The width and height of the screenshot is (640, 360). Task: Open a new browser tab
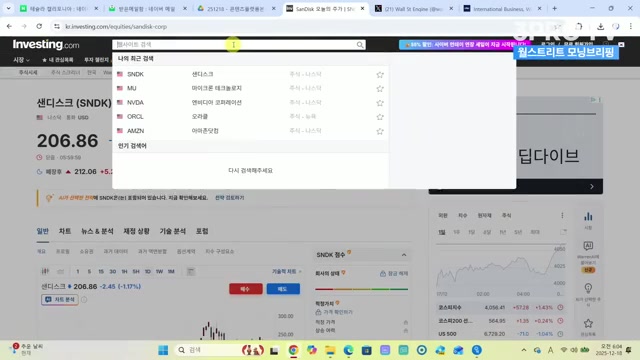[554, 8]
